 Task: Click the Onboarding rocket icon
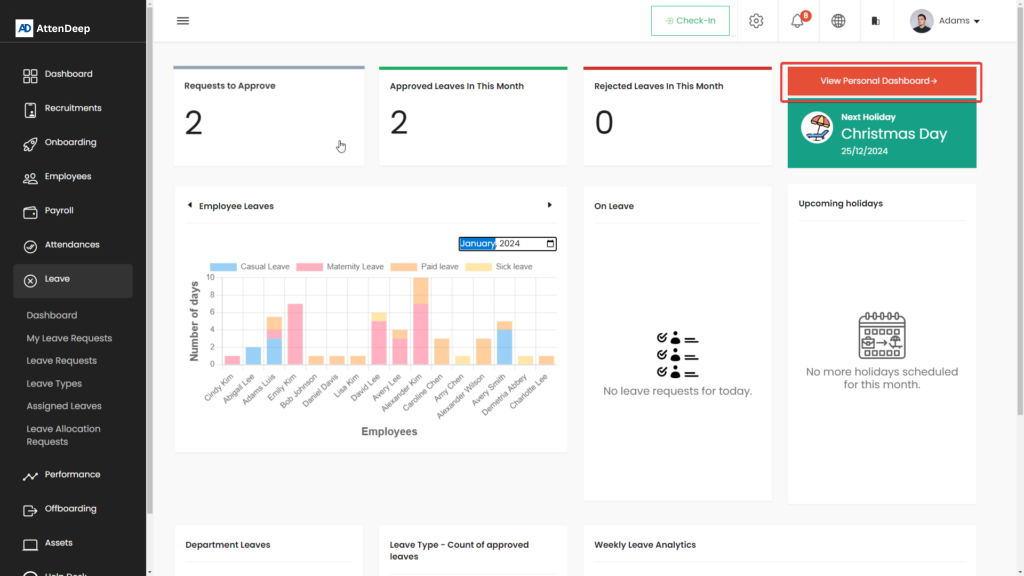point(30,143)
